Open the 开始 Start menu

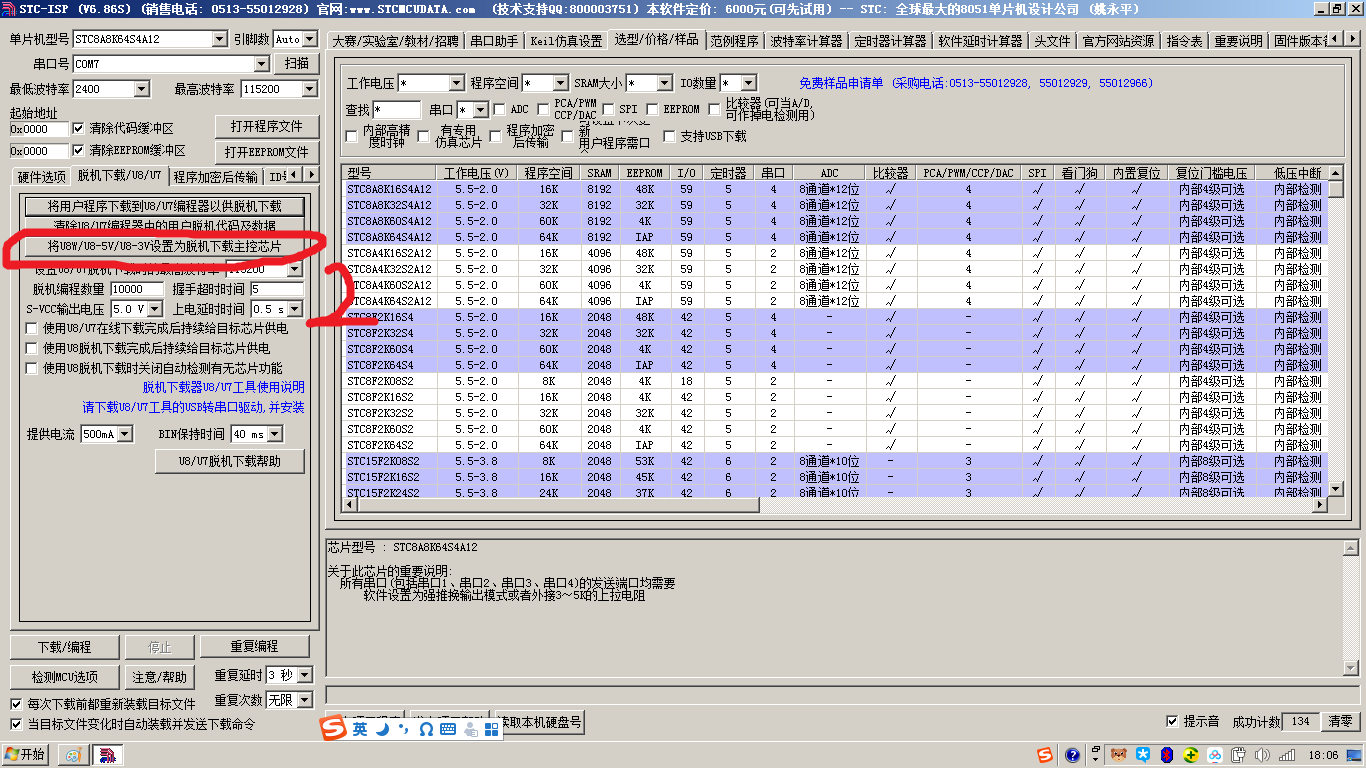click(x=26, y=755)
